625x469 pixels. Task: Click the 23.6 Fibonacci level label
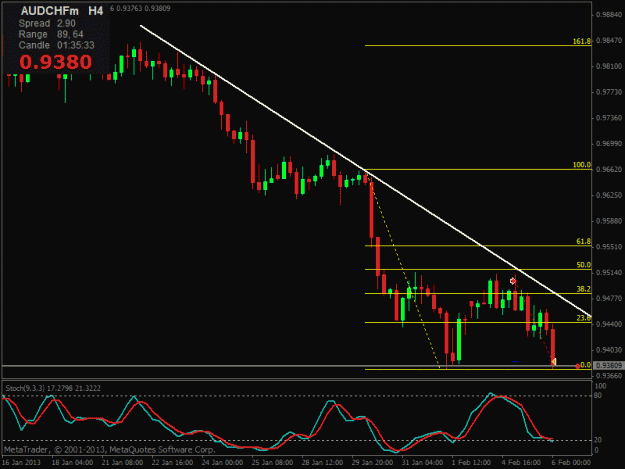coord(584,318)
